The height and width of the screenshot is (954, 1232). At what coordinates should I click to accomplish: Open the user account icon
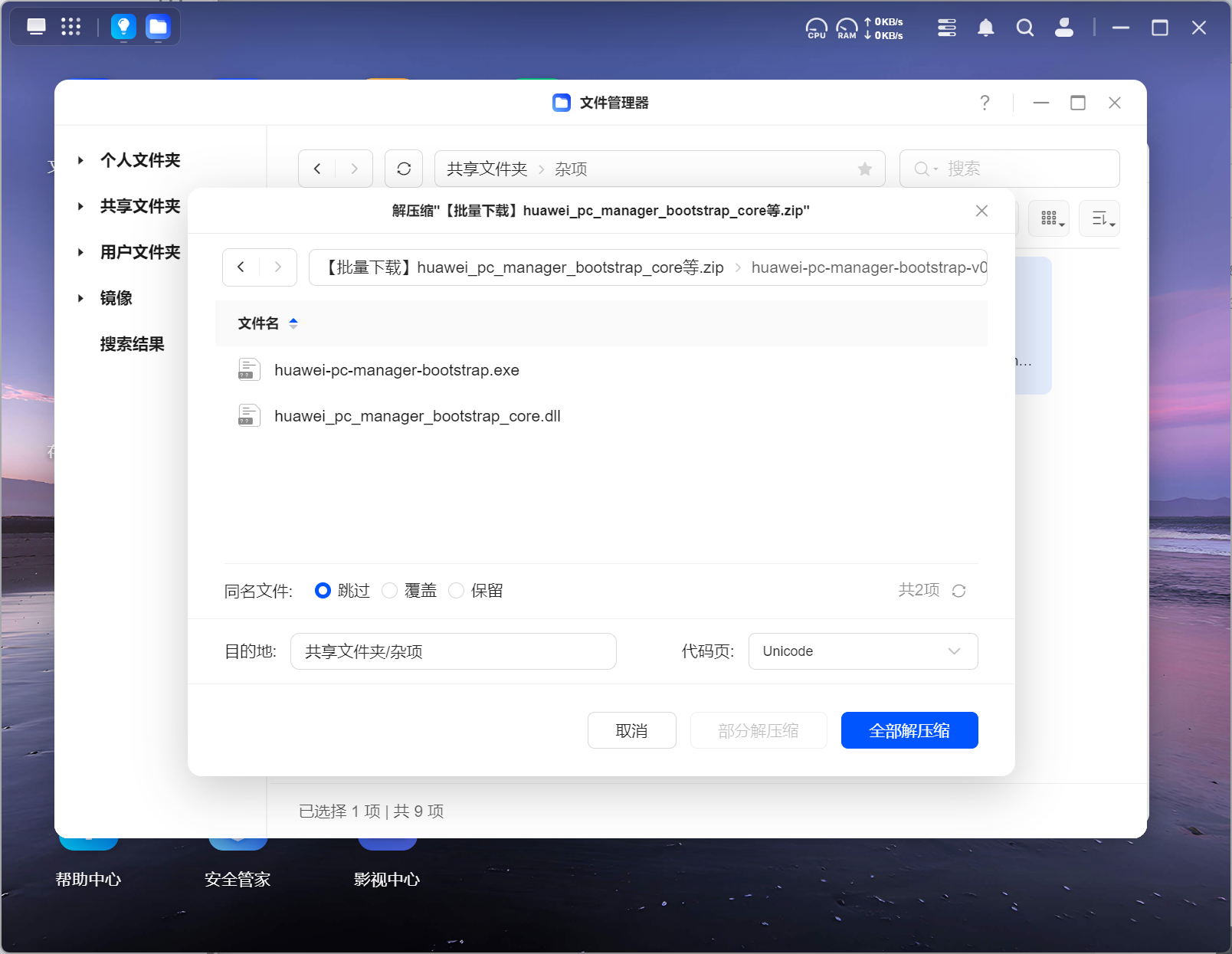pos(1064,28)
